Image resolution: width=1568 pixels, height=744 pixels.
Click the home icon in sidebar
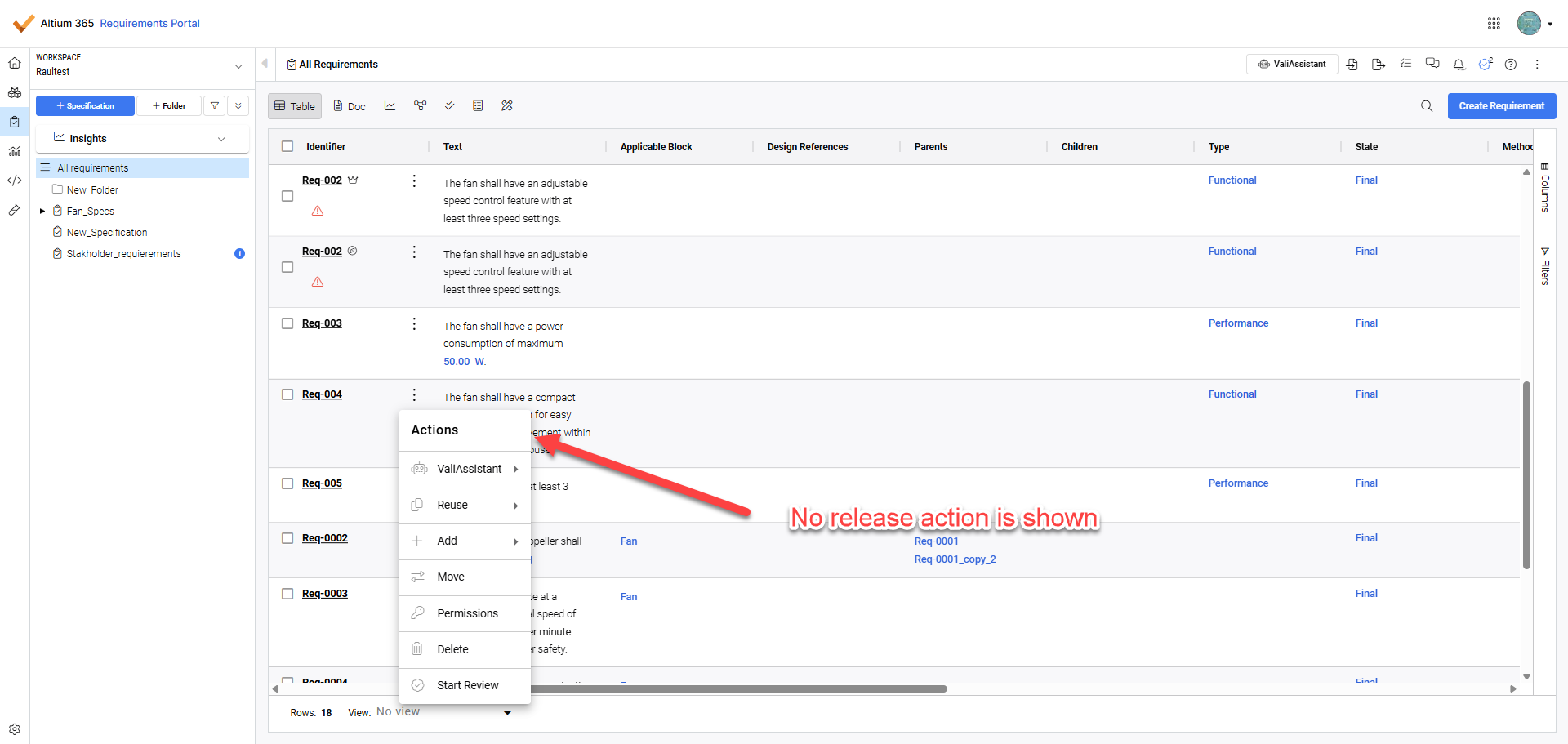[x=15, y=63]
